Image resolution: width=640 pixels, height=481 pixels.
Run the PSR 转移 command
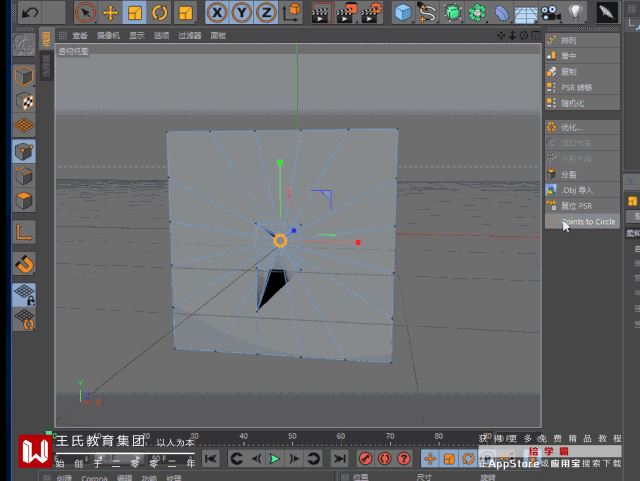tap(582, 87)
